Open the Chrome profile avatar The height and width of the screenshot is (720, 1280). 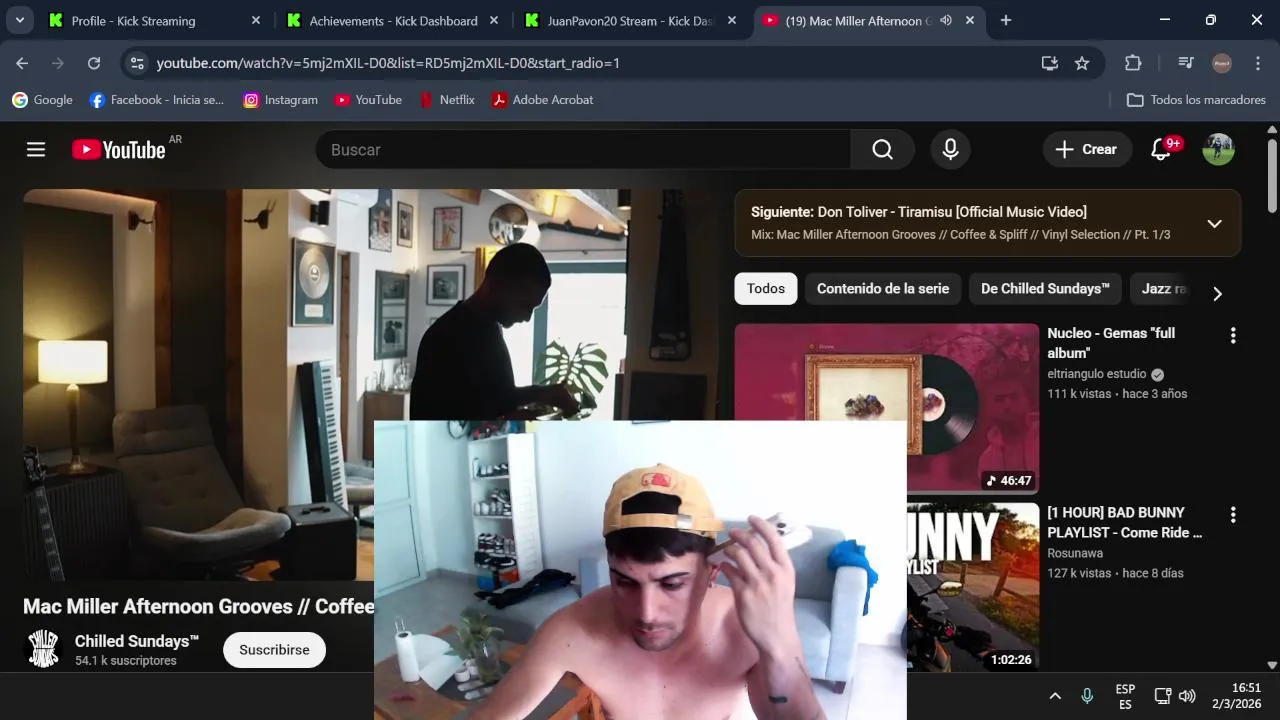1222,63
